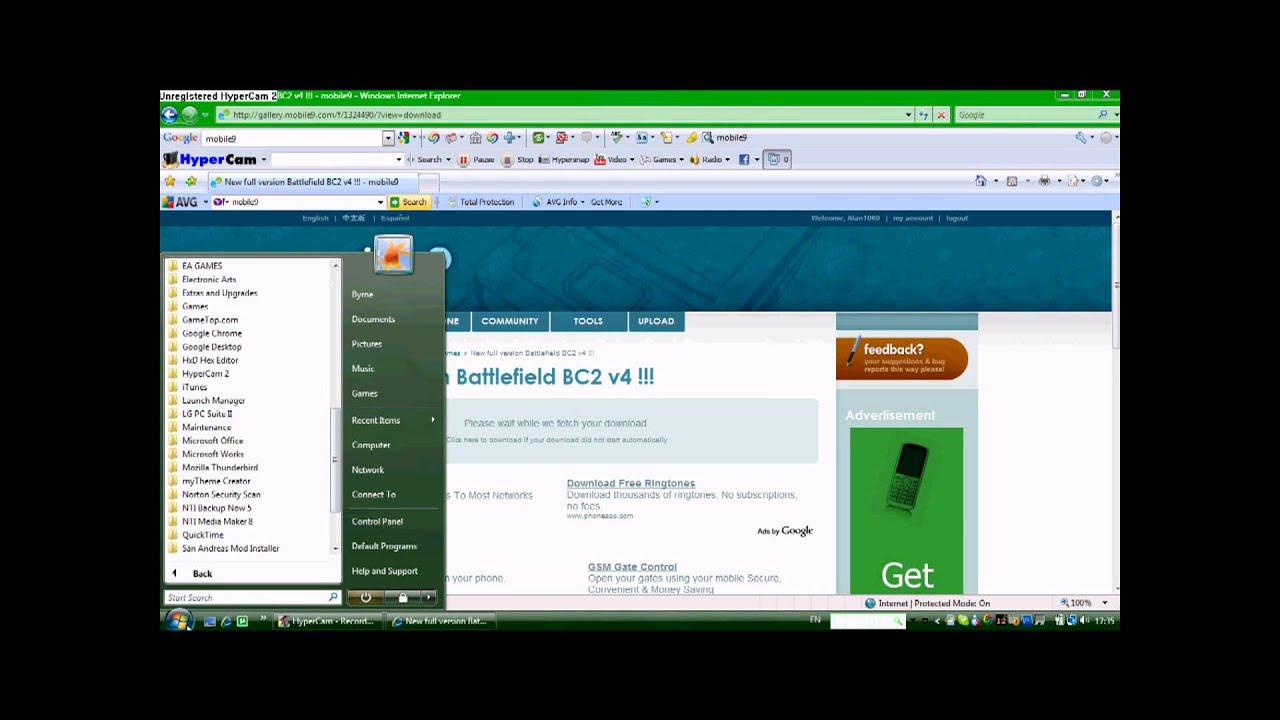Click the Start Search input field

click(x=252, y=597)
